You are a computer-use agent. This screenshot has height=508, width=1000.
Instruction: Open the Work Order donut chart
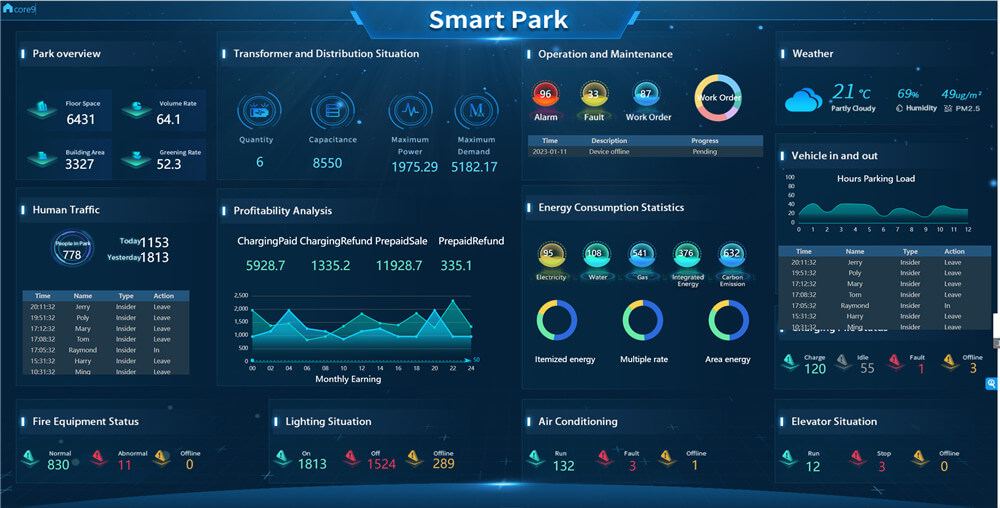[x=718, y=98]
